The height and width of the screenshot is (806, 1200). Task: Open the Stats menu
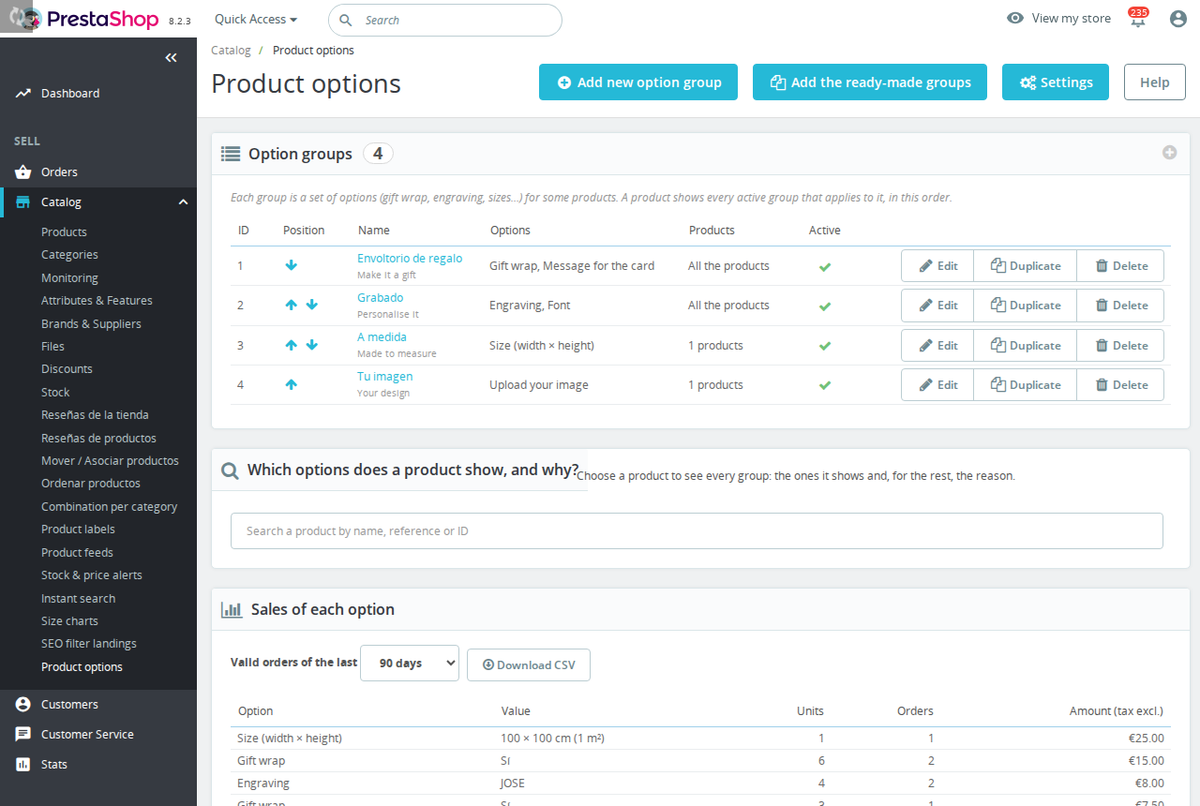coord(54,764)
